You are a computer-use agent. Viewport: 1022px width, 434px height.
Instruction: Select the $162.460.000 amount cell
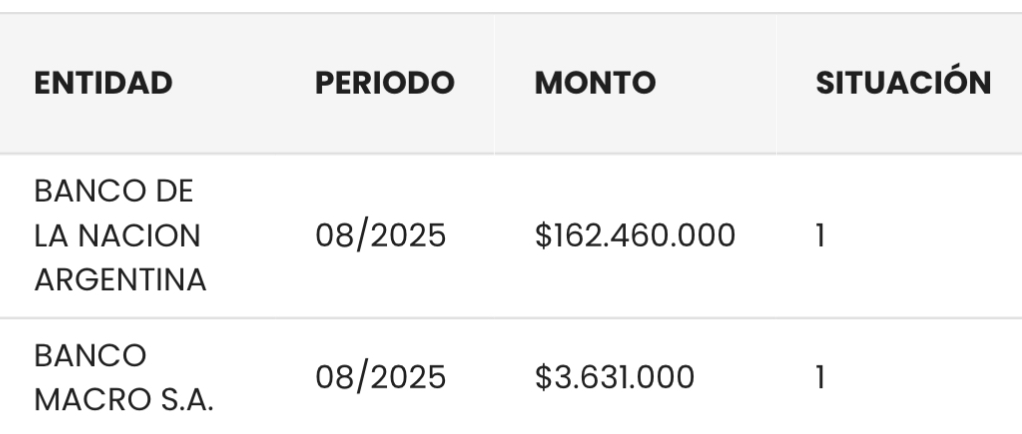click(x=635, y=237)
